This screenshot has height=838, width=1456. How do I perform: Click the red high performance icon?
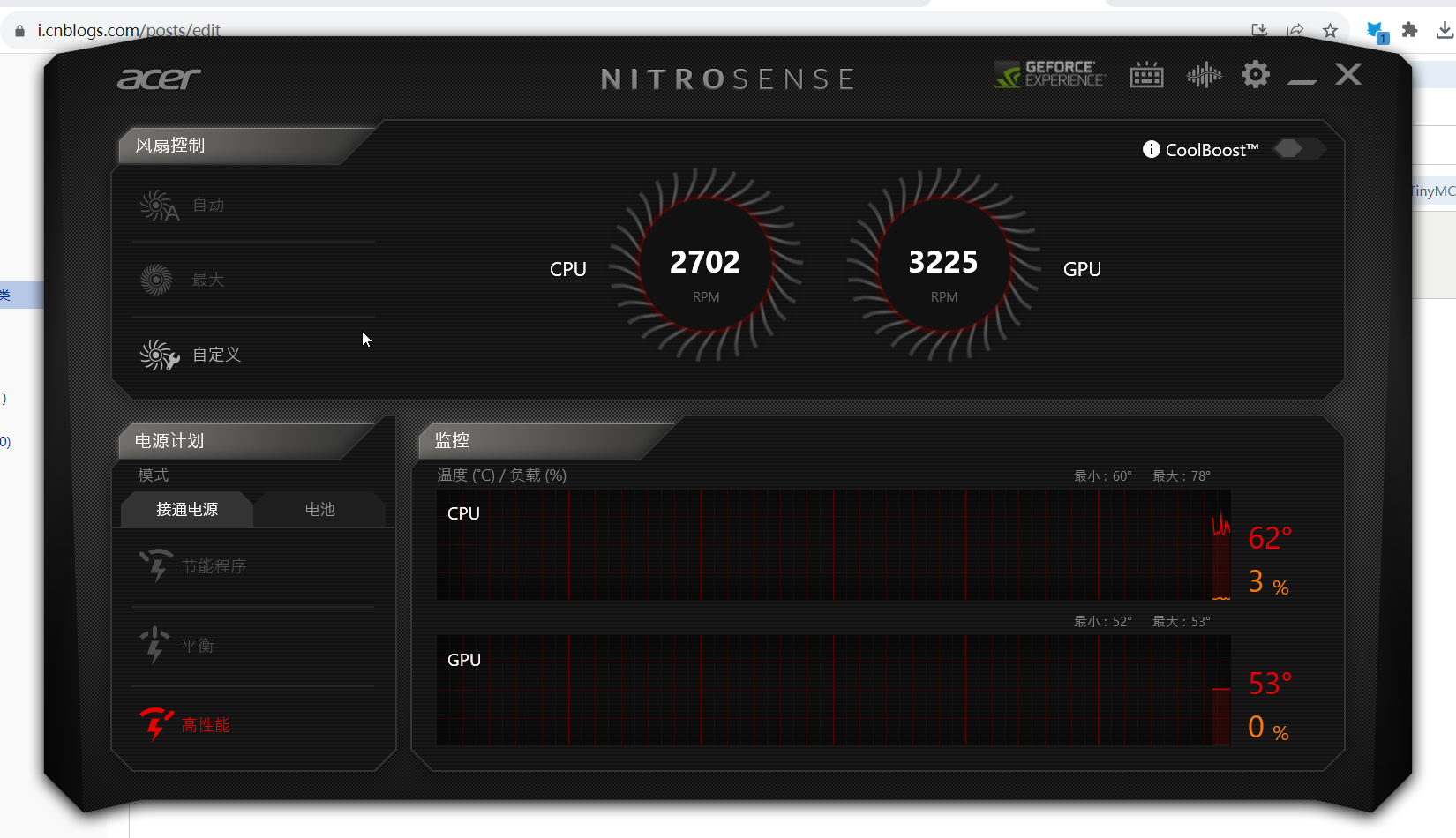[156, 724]
